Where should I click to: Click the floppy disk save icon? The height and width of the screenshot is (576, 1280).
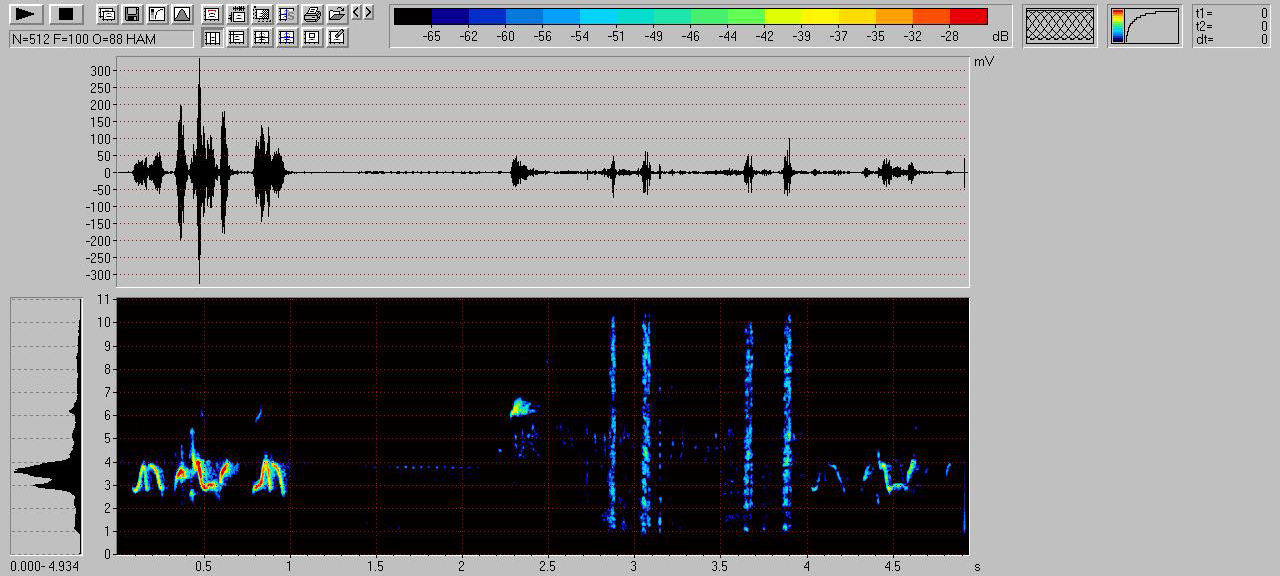131,14
